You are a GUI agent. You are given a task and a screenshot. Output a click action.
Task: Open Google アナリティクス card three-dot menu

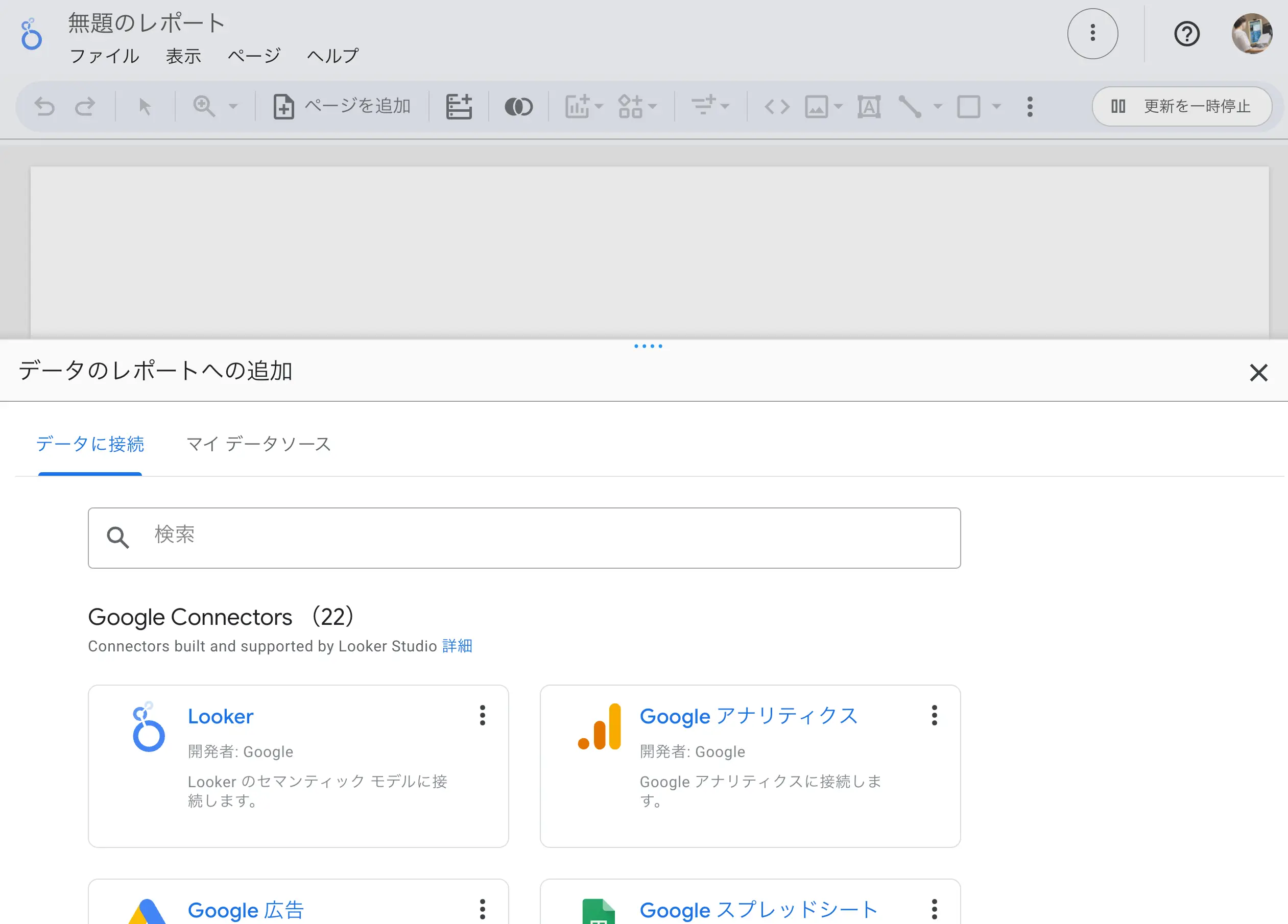pos(934,715)
